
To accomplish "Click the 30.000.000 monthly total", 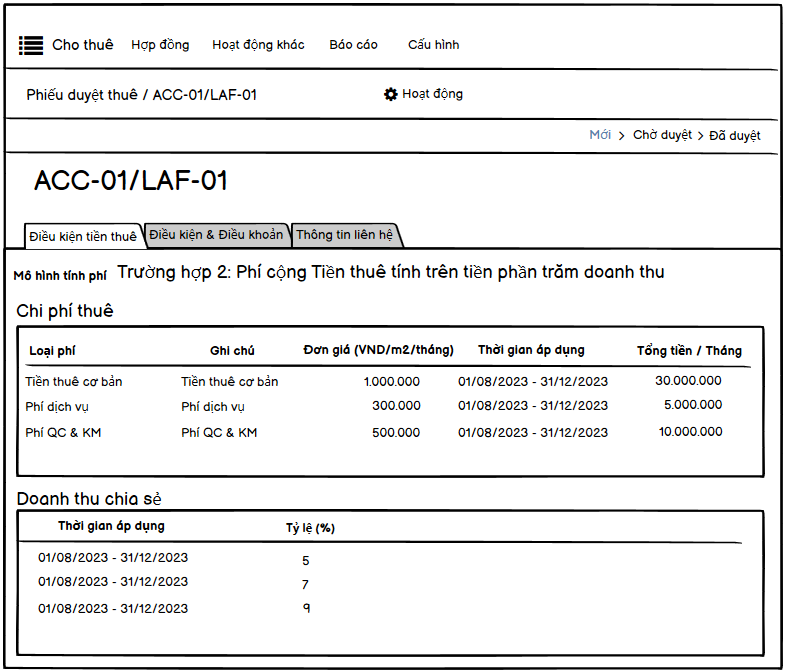I will (x=688, y=381).
